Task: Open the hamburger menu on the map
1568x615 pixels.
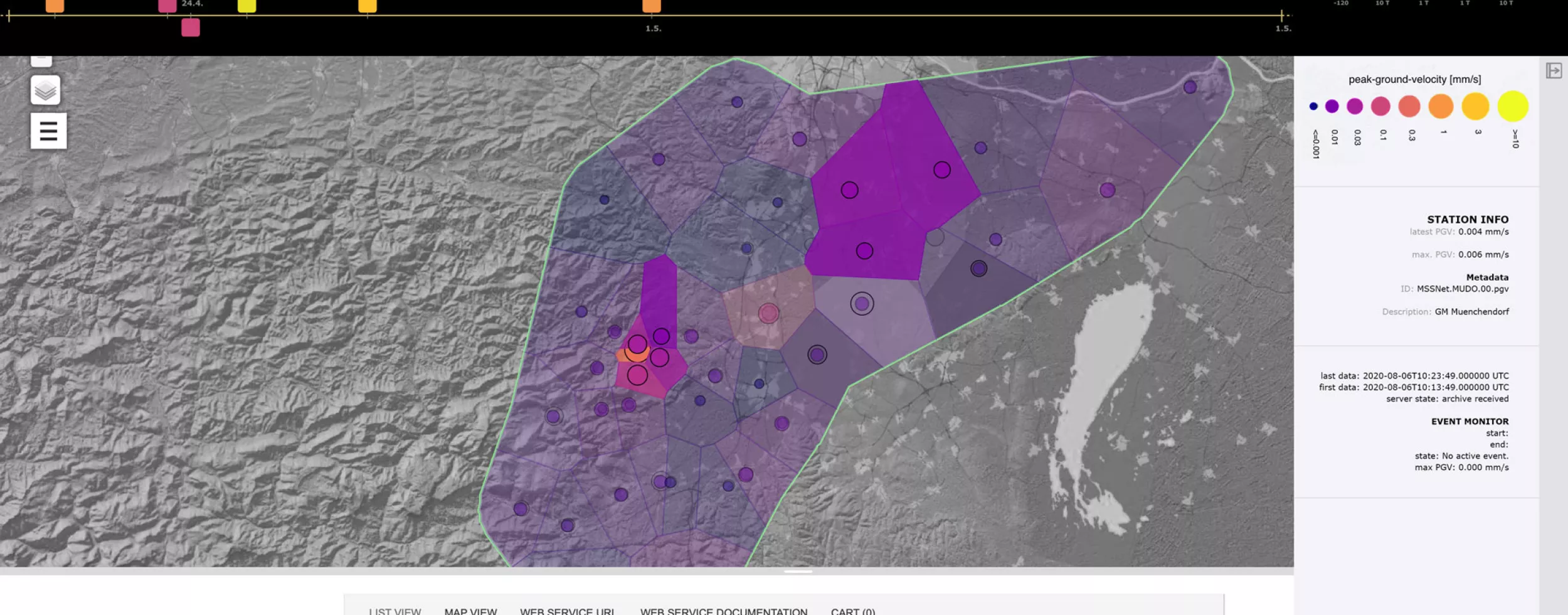Action: pos(48,131)
